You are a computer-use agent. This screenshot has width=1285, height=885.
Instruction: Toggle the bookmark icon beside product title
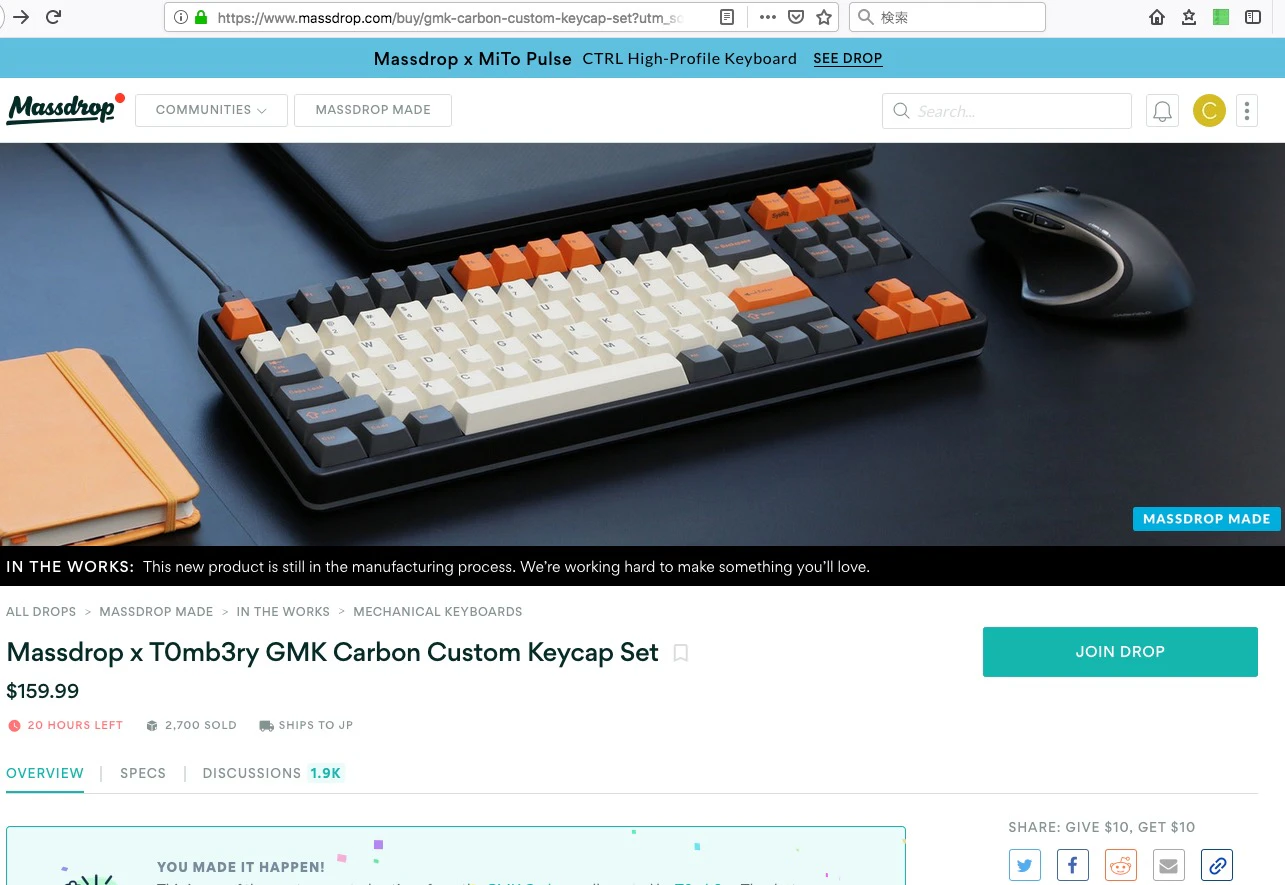(681, 653)
